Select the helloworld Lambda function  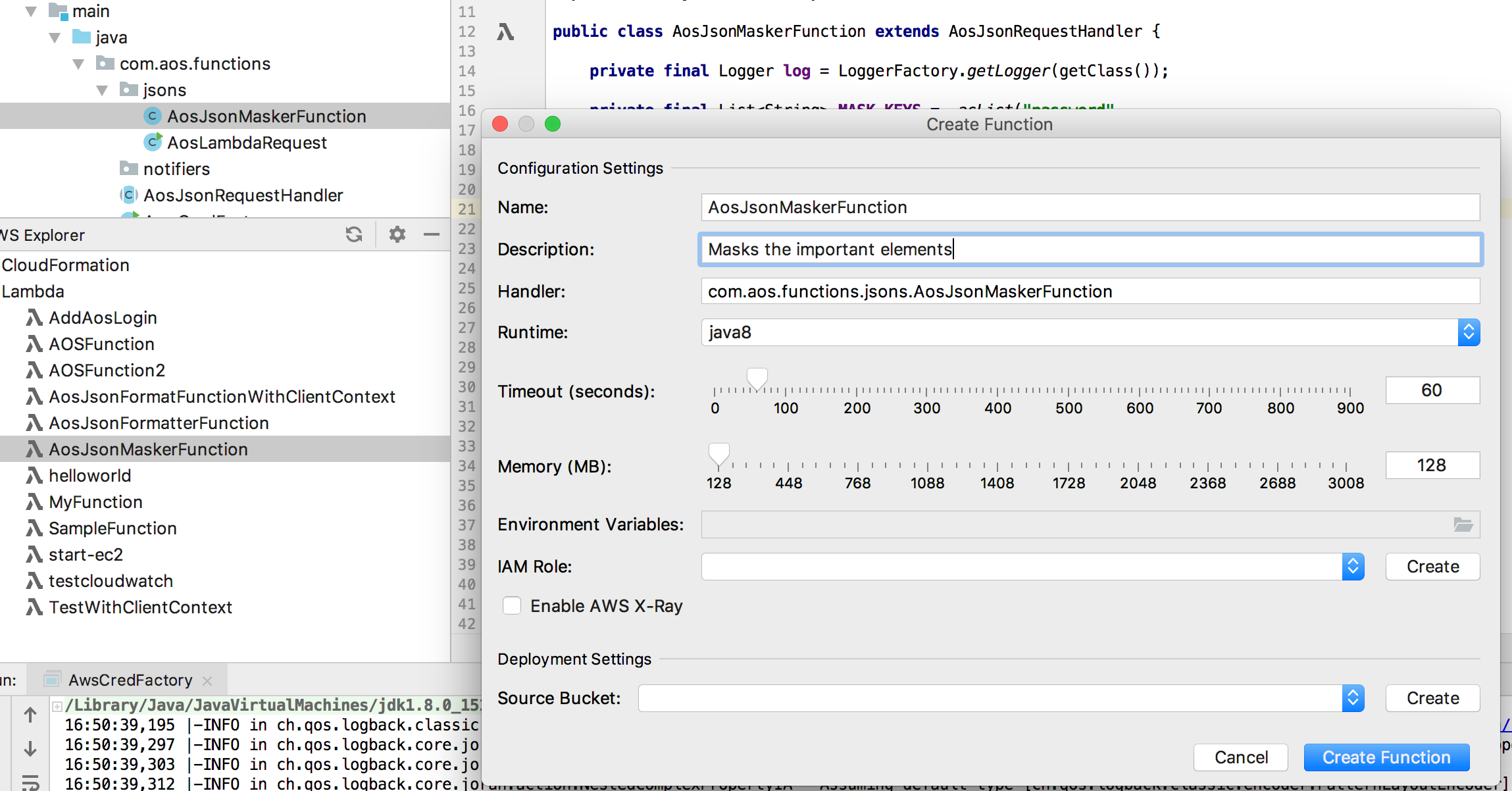[x=89, y=476]
